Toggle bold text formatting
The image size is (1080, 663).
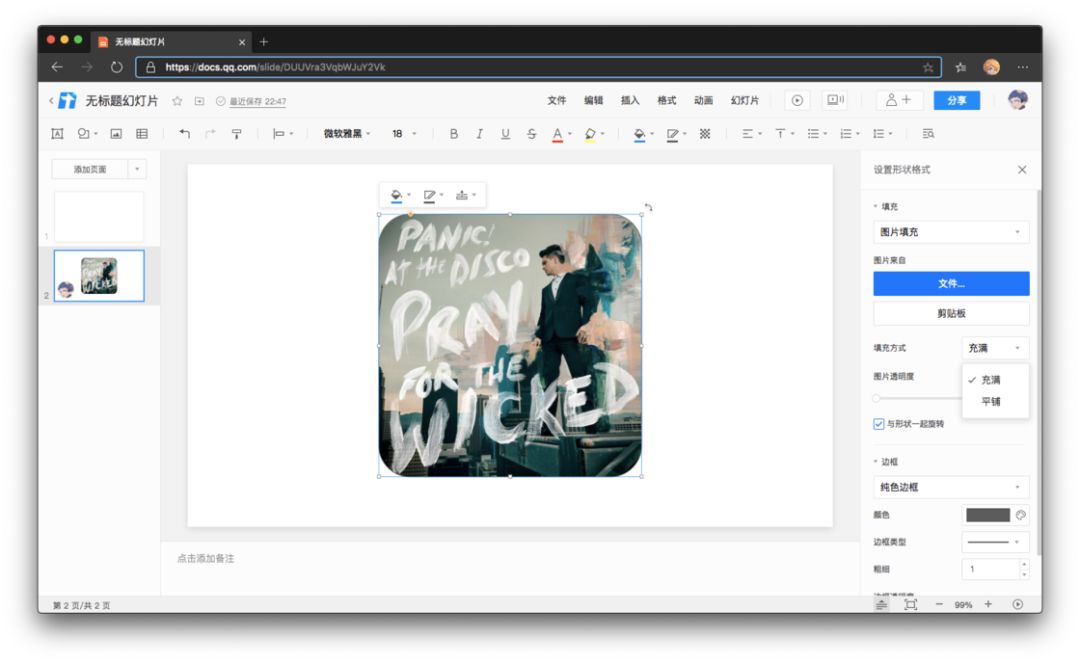tap(454, 134)
